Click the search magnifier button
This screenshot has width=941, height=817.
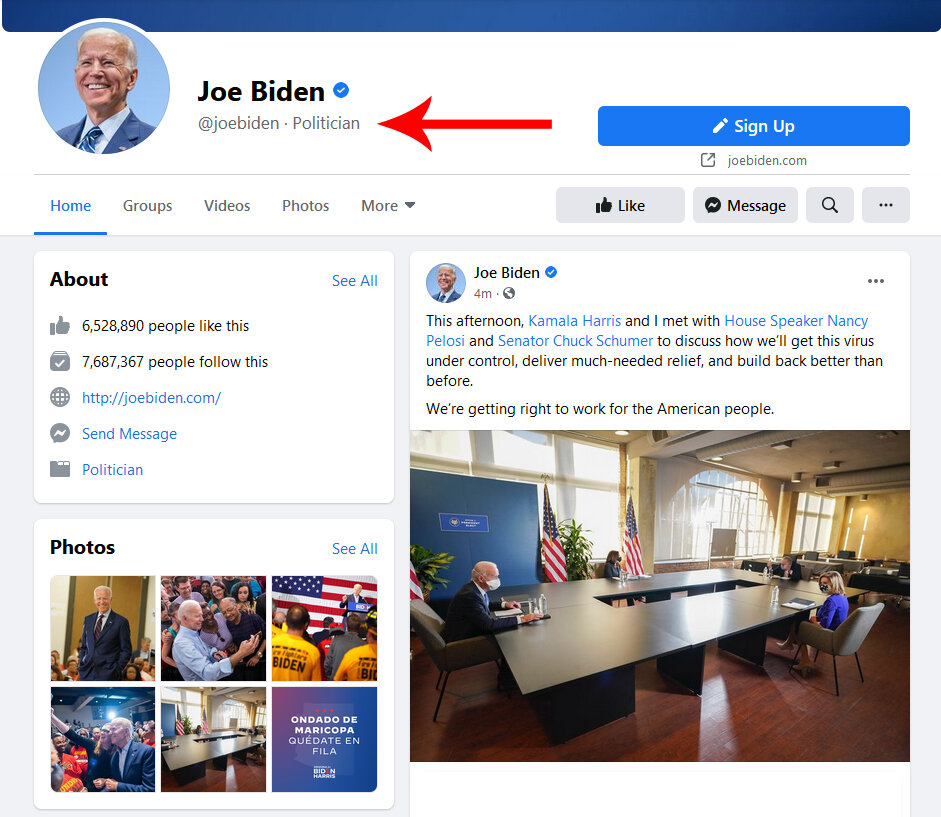point(829,205)
